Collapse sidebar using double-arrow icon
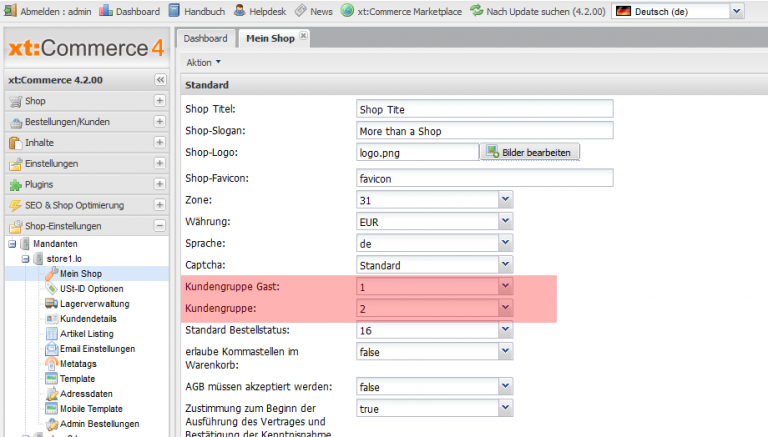 [160, 80]
